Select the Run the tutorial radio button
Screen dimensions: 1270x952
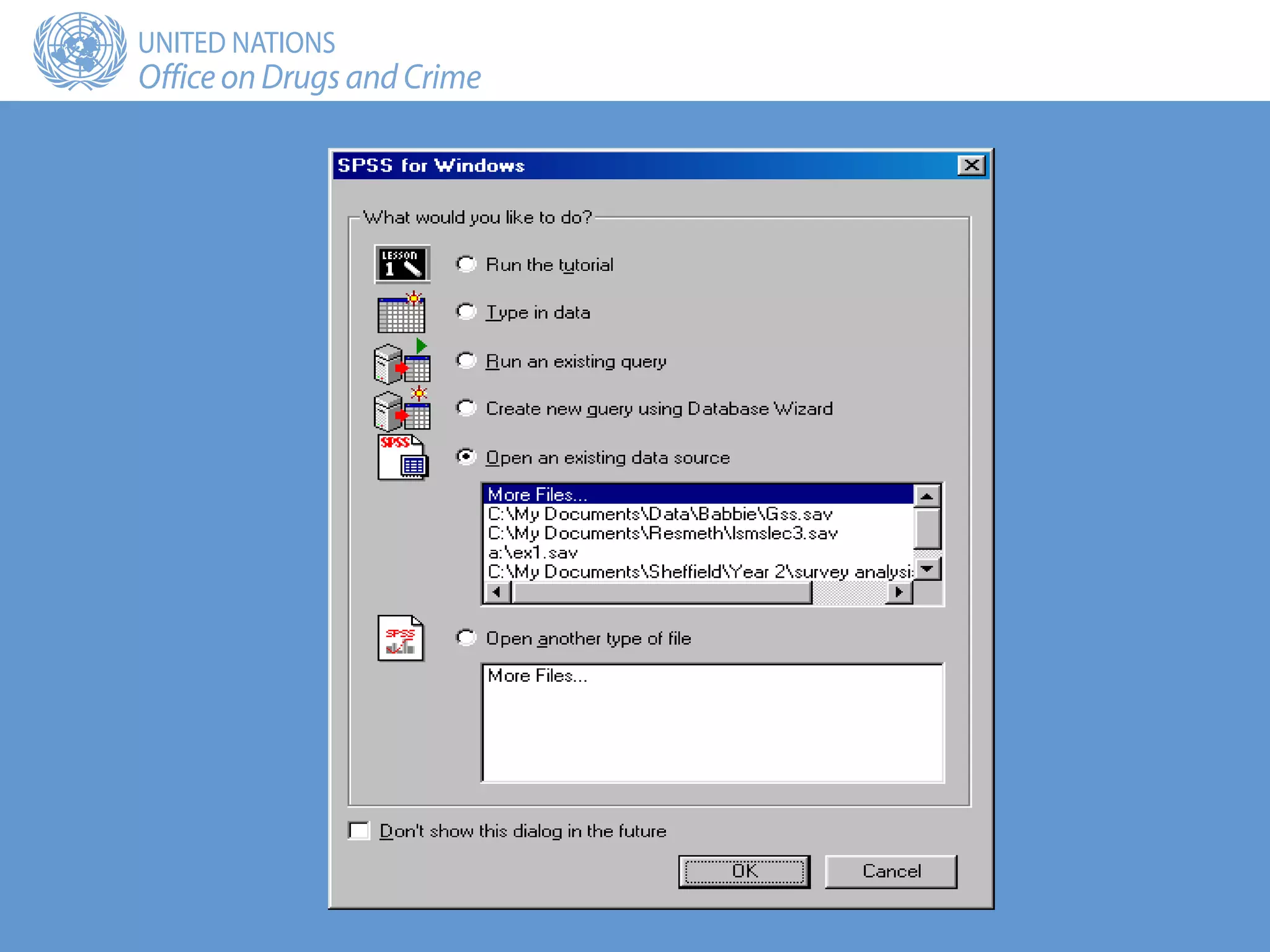tap(466, 264)
